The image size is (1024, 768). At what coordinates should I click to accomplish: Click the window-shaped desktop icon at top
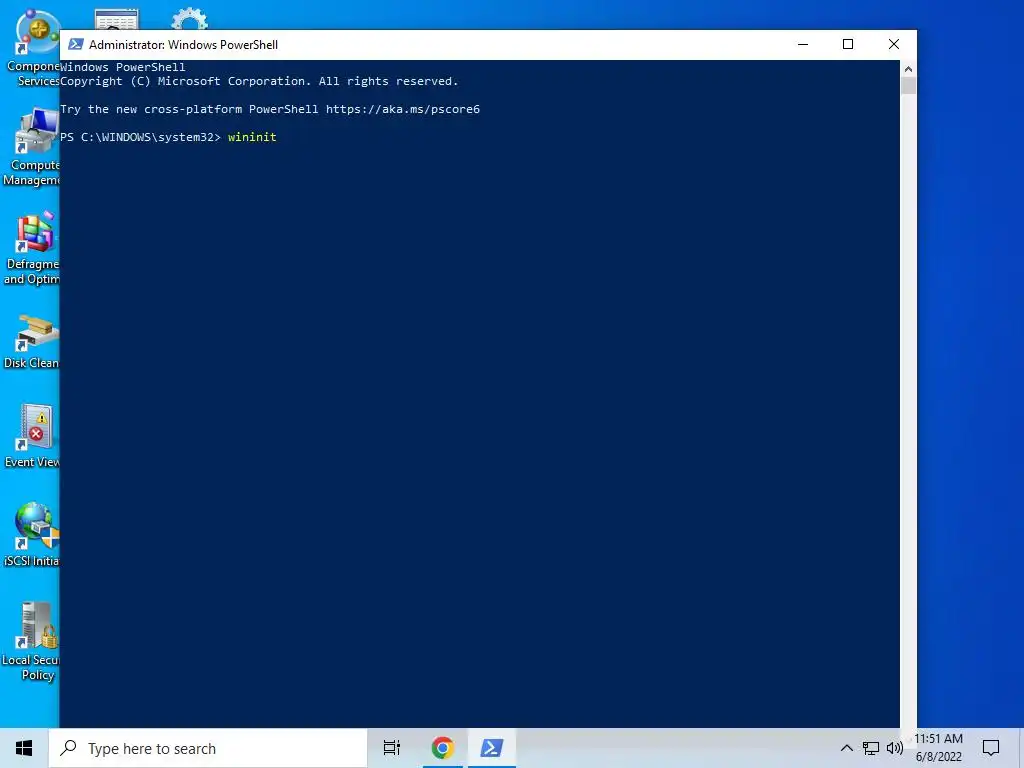(116, 19)
